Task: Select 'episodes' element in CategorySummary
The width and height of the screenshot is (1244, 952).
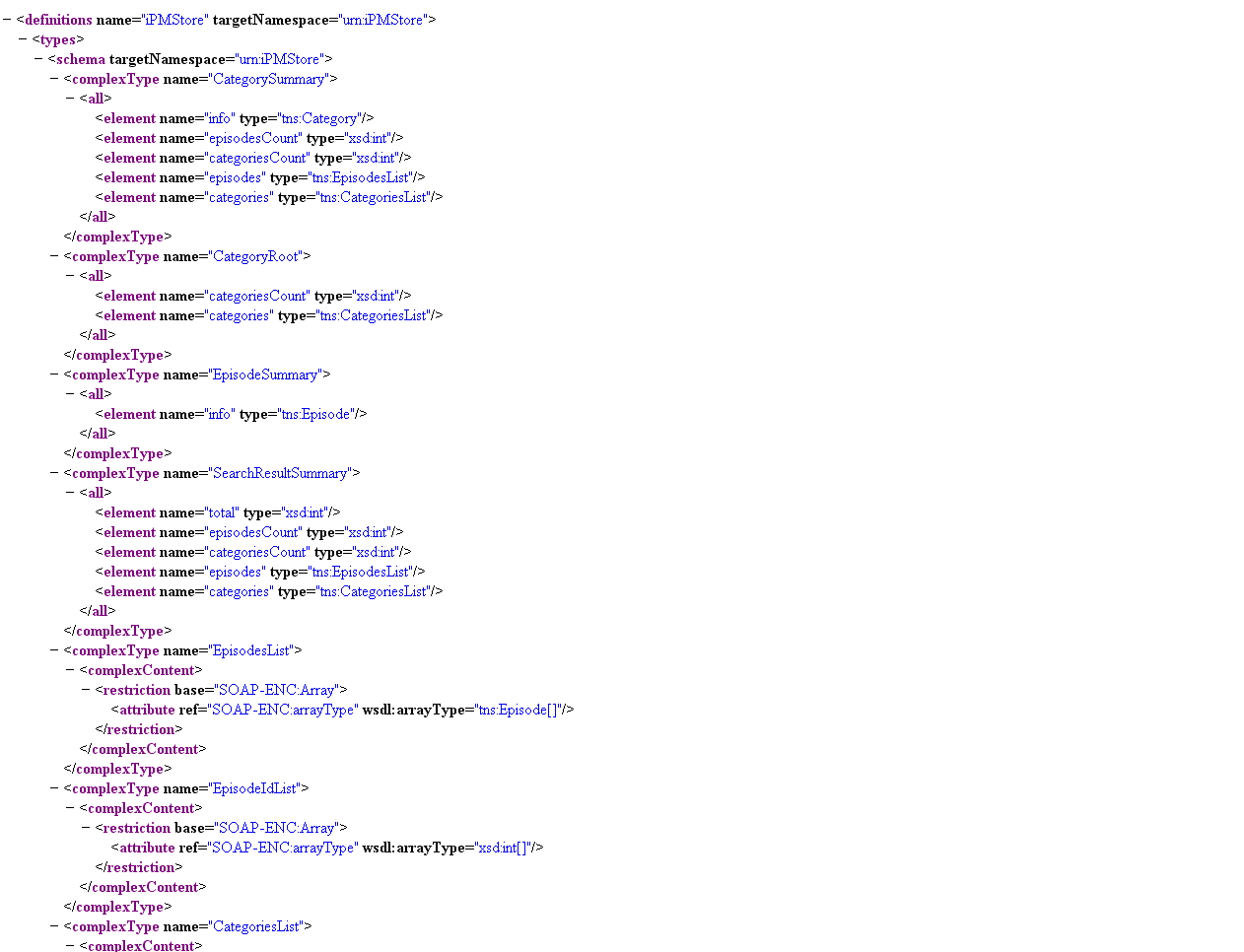Action: tap(260, 177)
